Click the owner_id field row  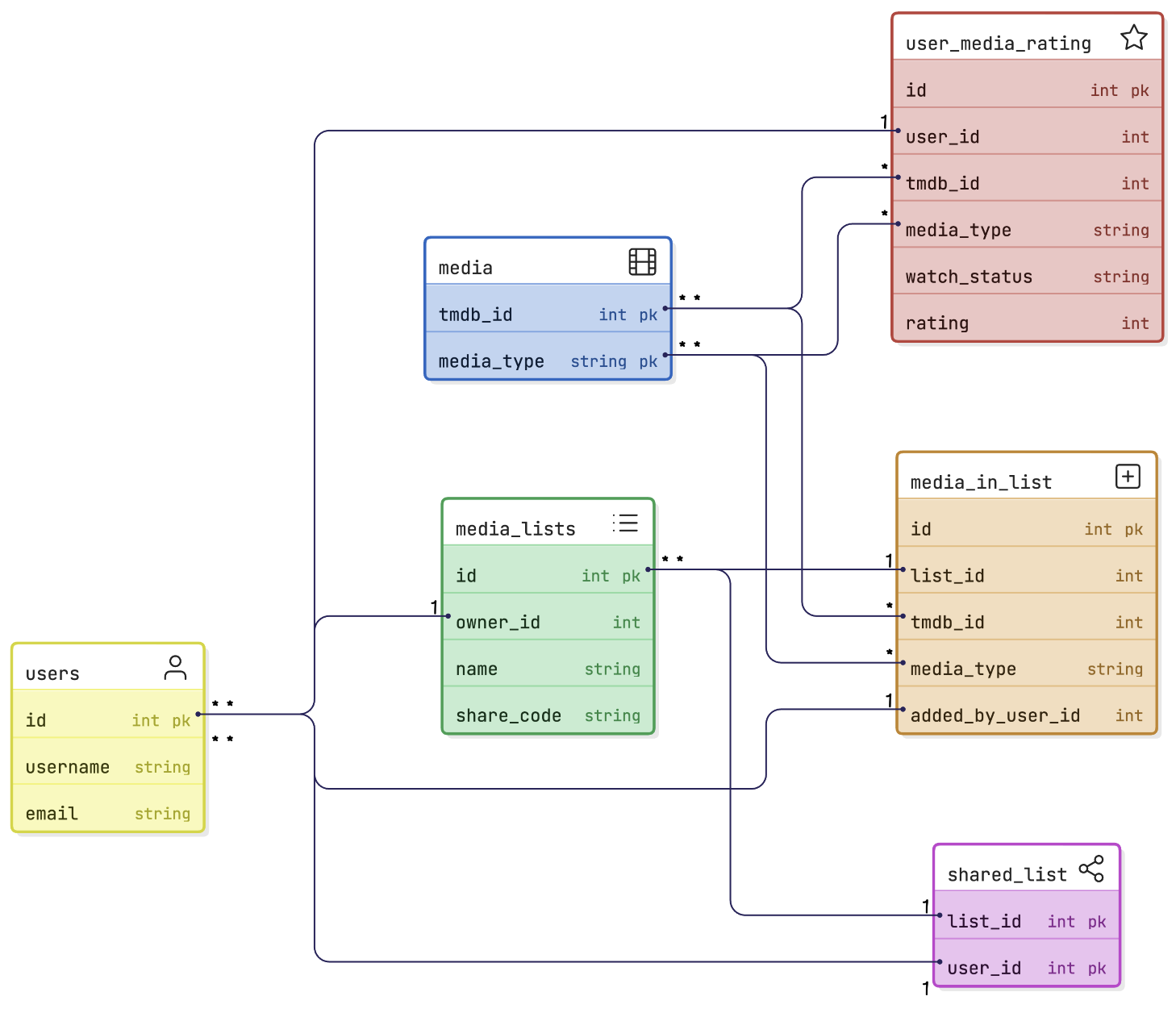point(548,616)
